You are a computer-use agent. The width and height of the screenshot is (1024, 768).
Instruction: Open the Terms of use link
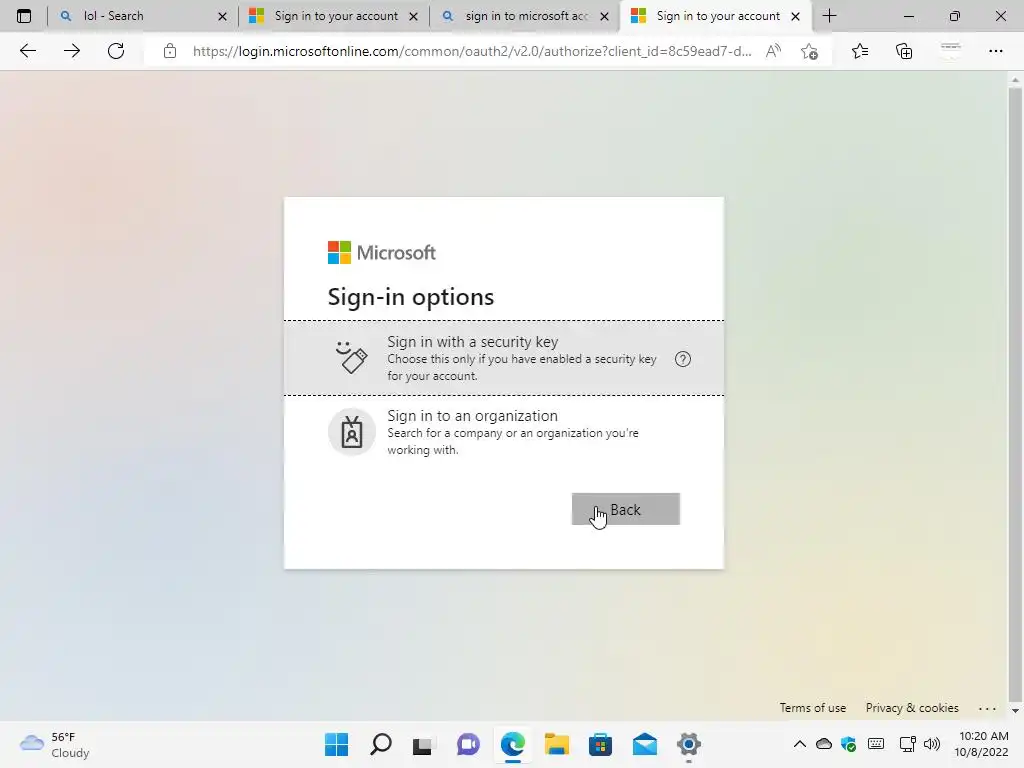(x=812, y=708)
